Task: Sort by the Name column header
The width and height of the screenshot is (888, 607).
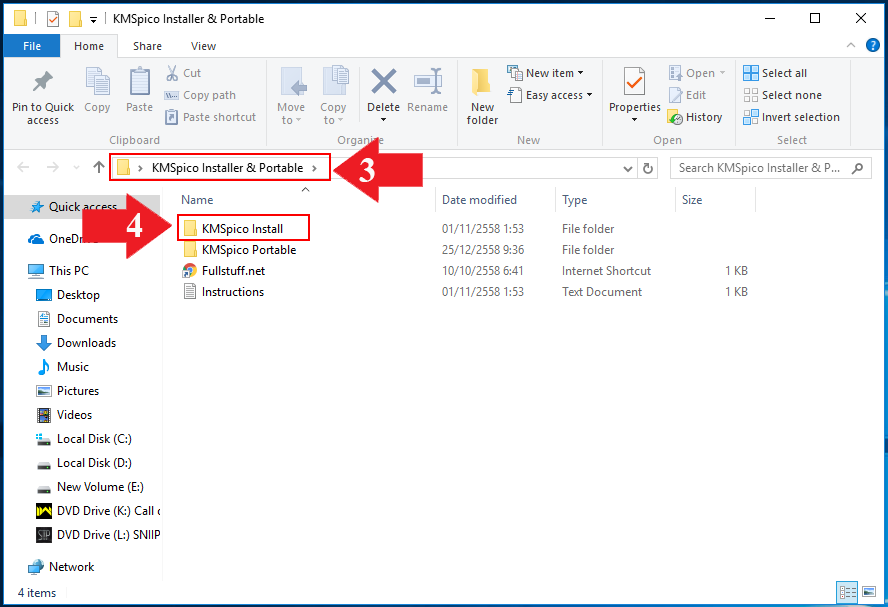Action: [197, 200]
